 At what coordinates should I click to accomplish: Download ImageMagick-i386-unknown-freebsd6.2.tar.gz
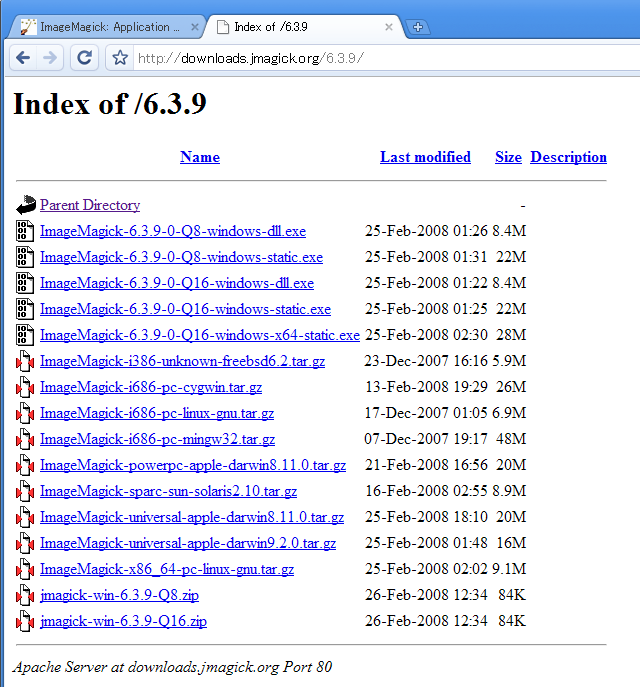point(182,361)
